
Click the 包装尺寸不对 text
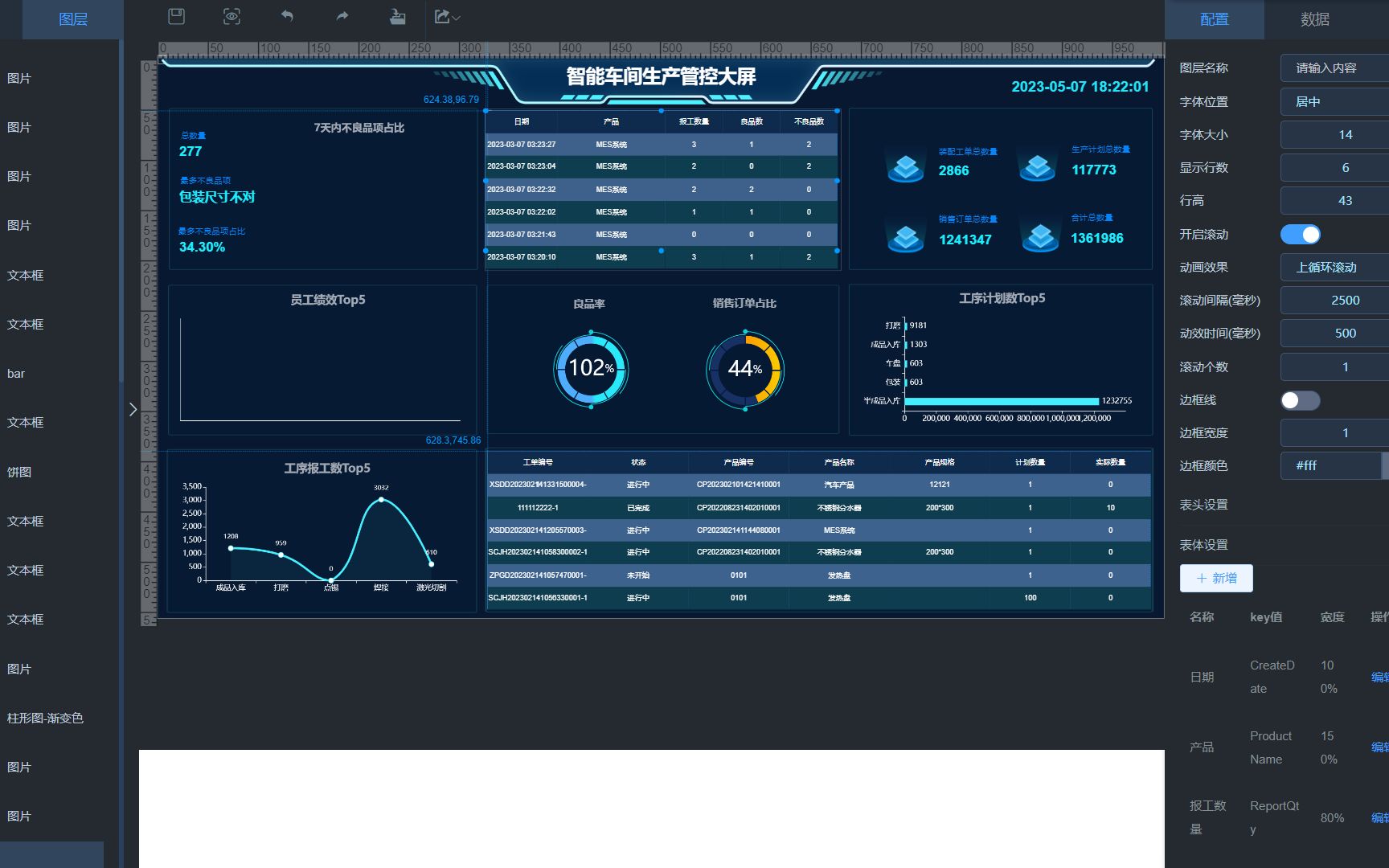(x=217, y=197)
